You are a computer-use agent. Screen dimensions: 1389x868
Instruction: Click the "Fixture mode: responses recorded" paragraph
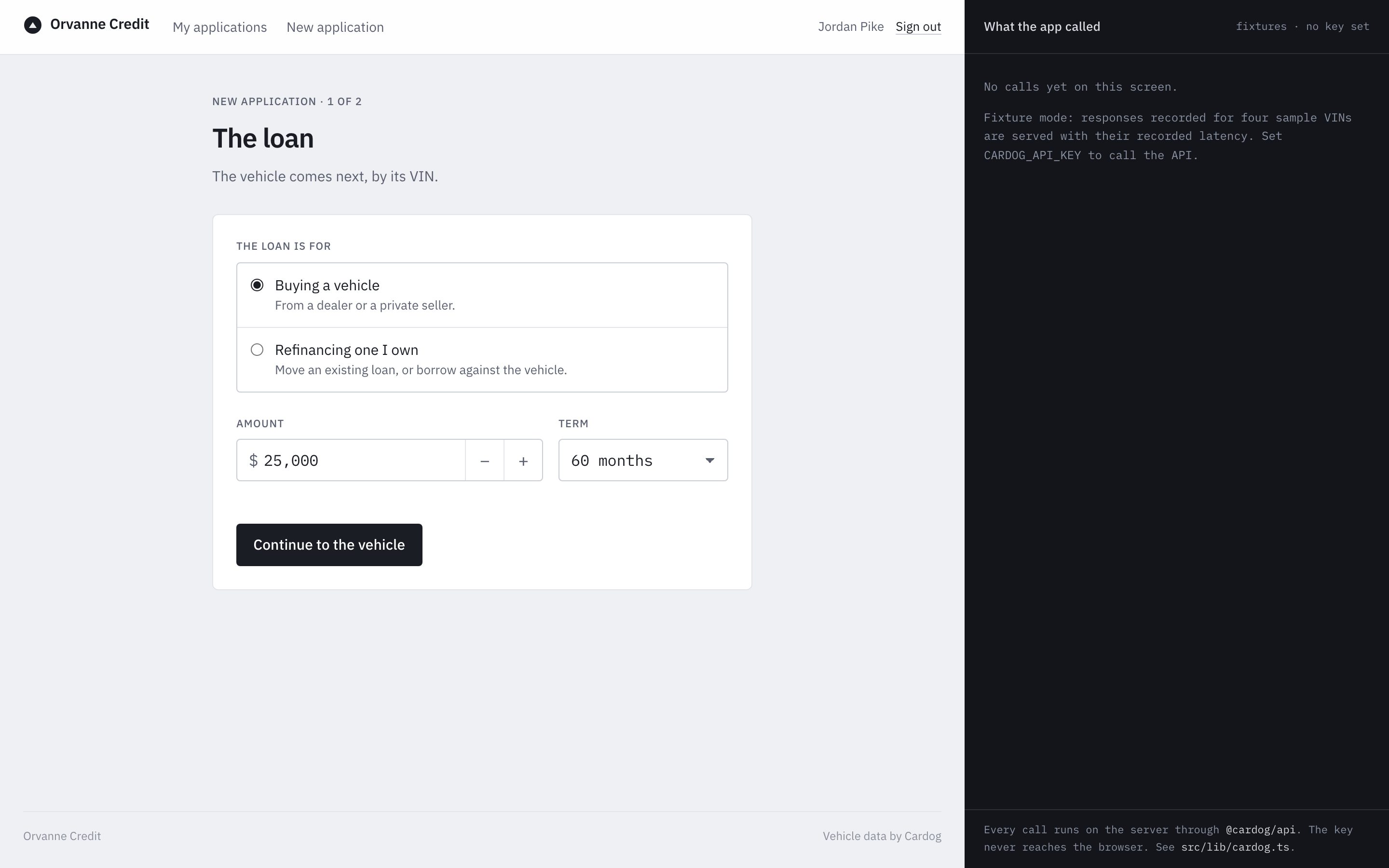click(1168, 136)
